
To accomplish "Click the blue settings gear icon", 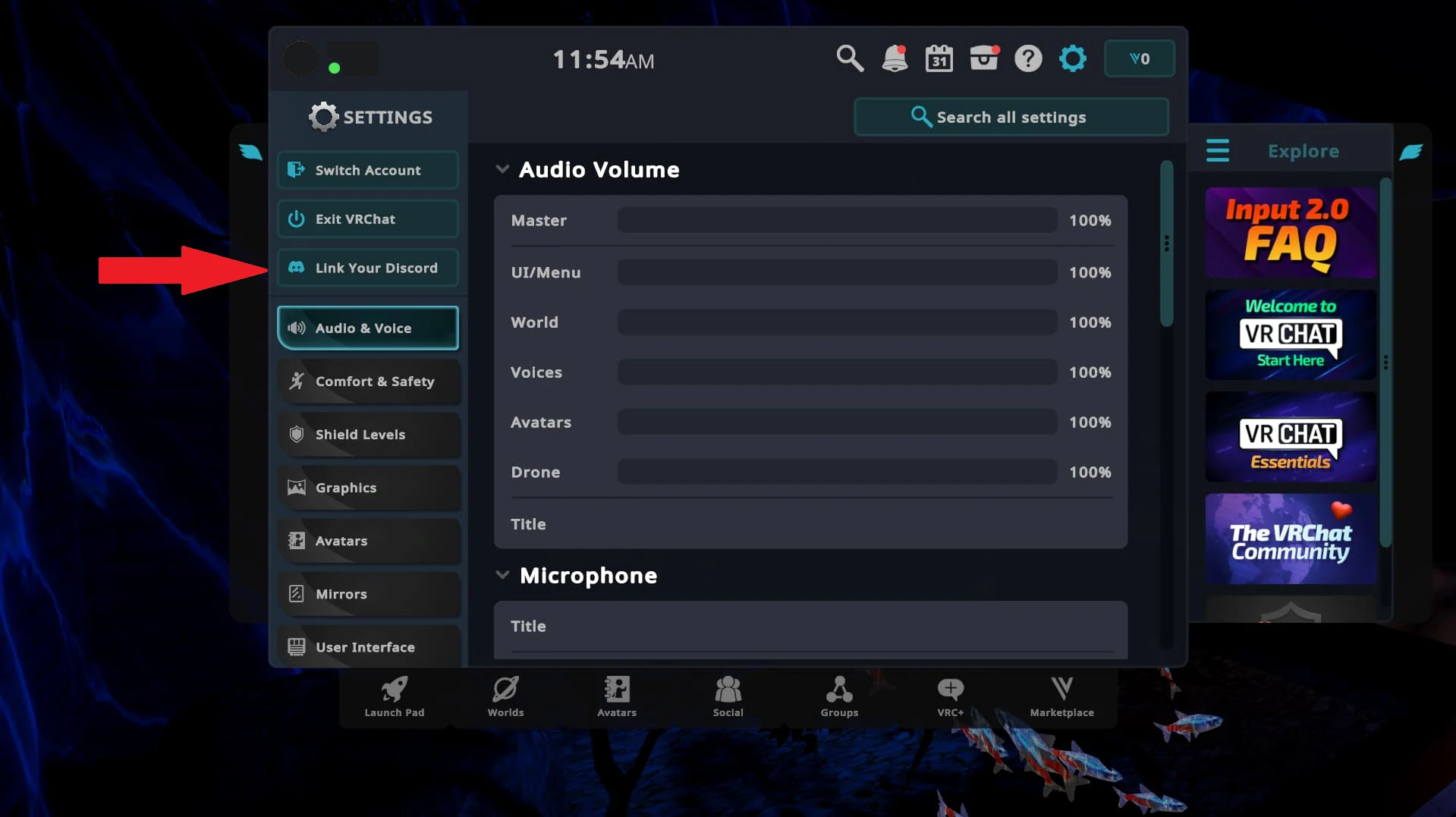I will pyautogui.click(x=1073, y=58).
